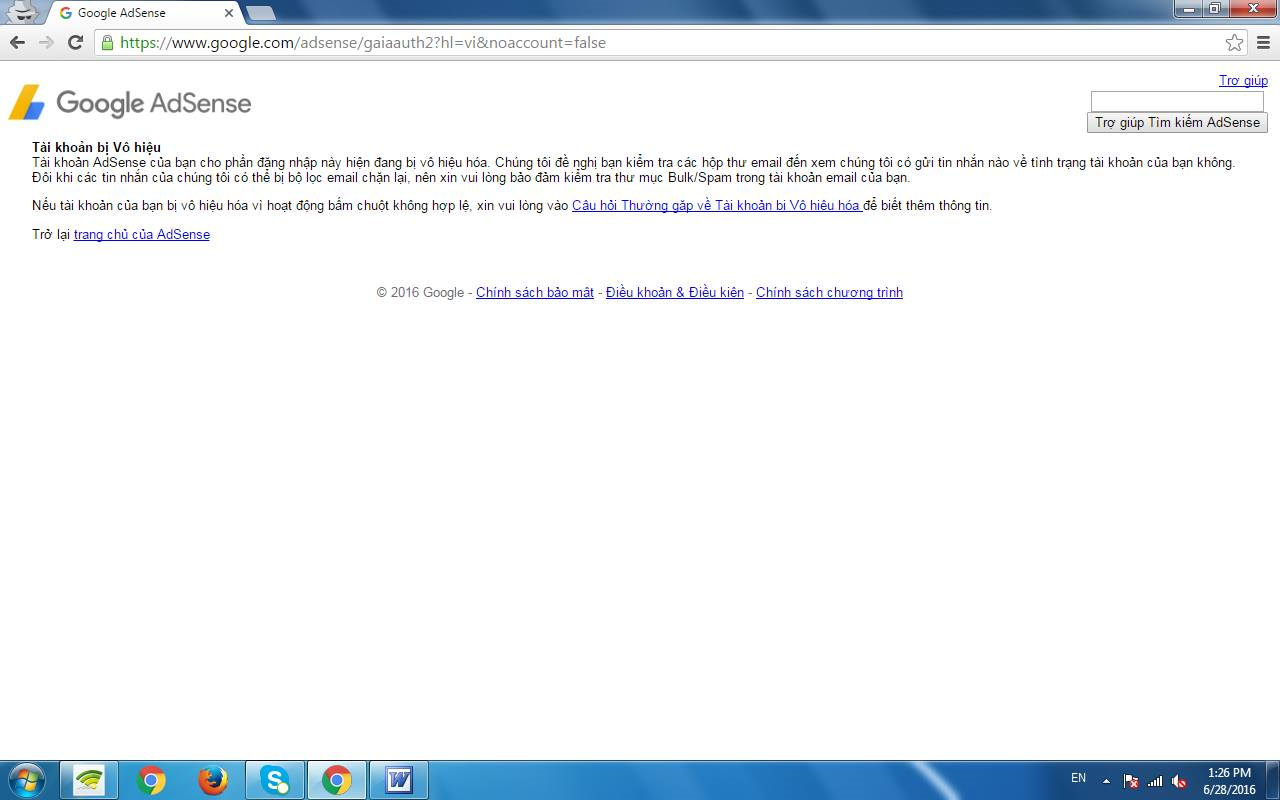Open a new browser tab
1280x800 pixels.
pyautogui.click(x=260, y=13)
